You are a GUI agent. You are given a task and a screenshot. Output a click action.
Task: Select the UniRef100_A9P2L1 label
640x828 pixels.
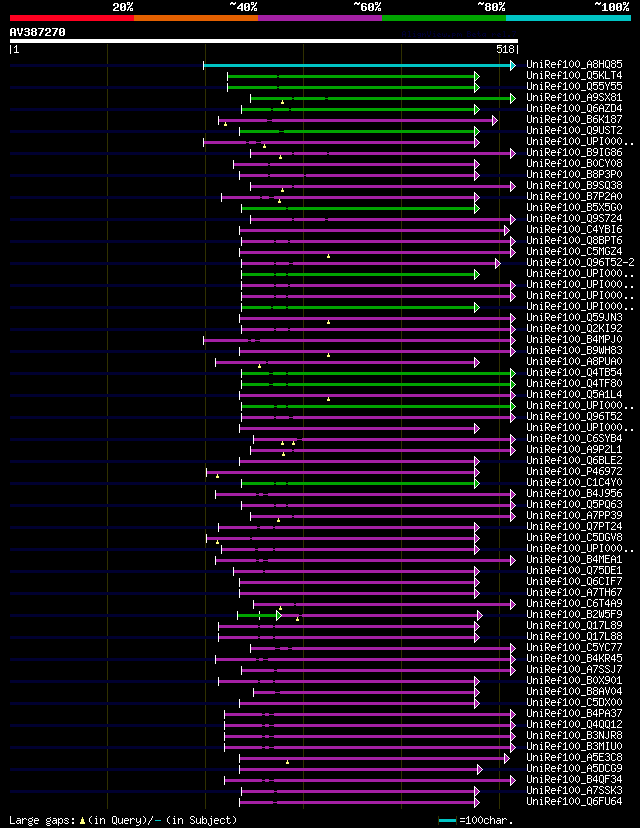click(575, 449)
